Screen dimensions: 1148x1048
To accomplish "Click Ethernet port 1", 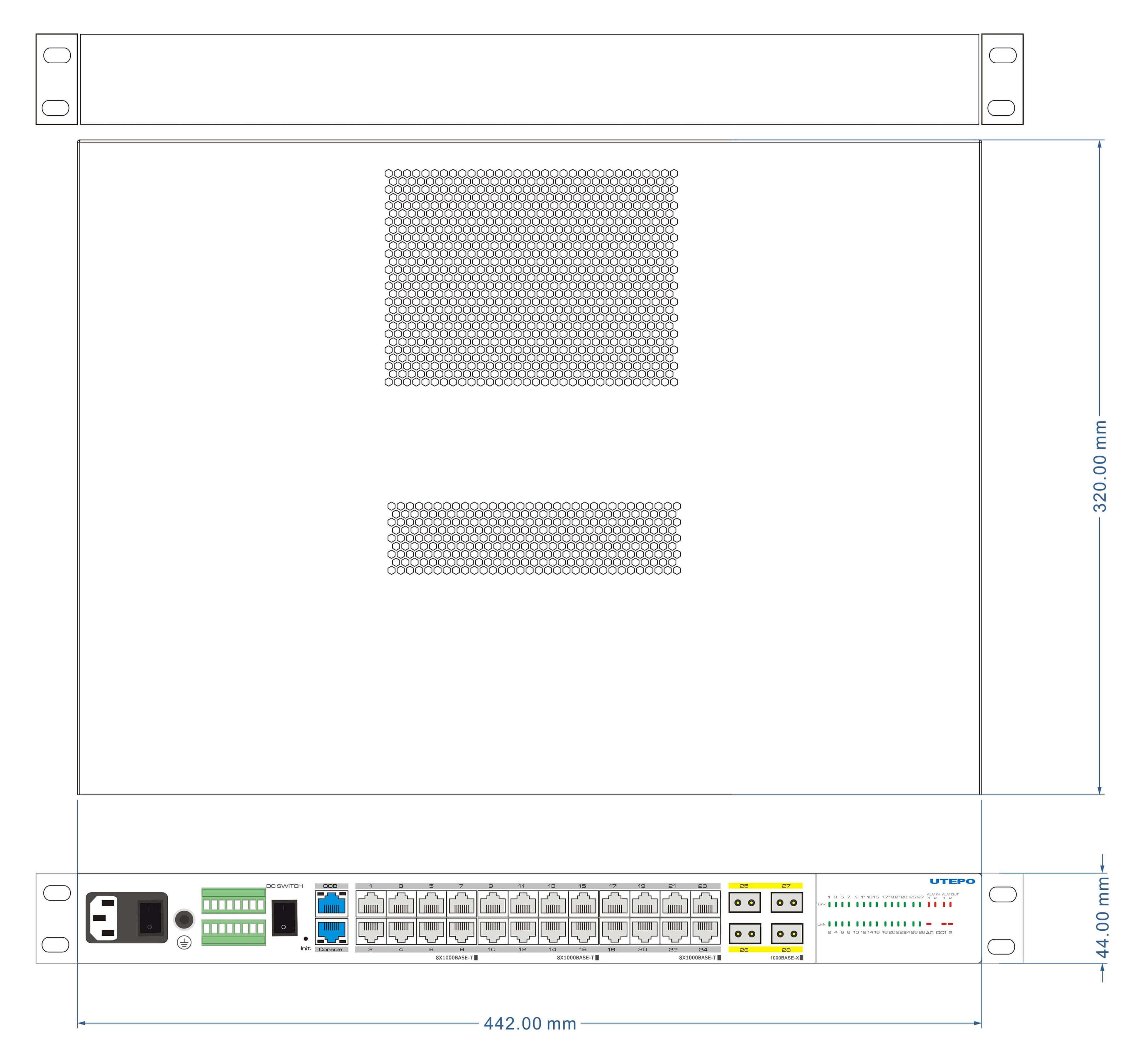I will click(371, 904).
